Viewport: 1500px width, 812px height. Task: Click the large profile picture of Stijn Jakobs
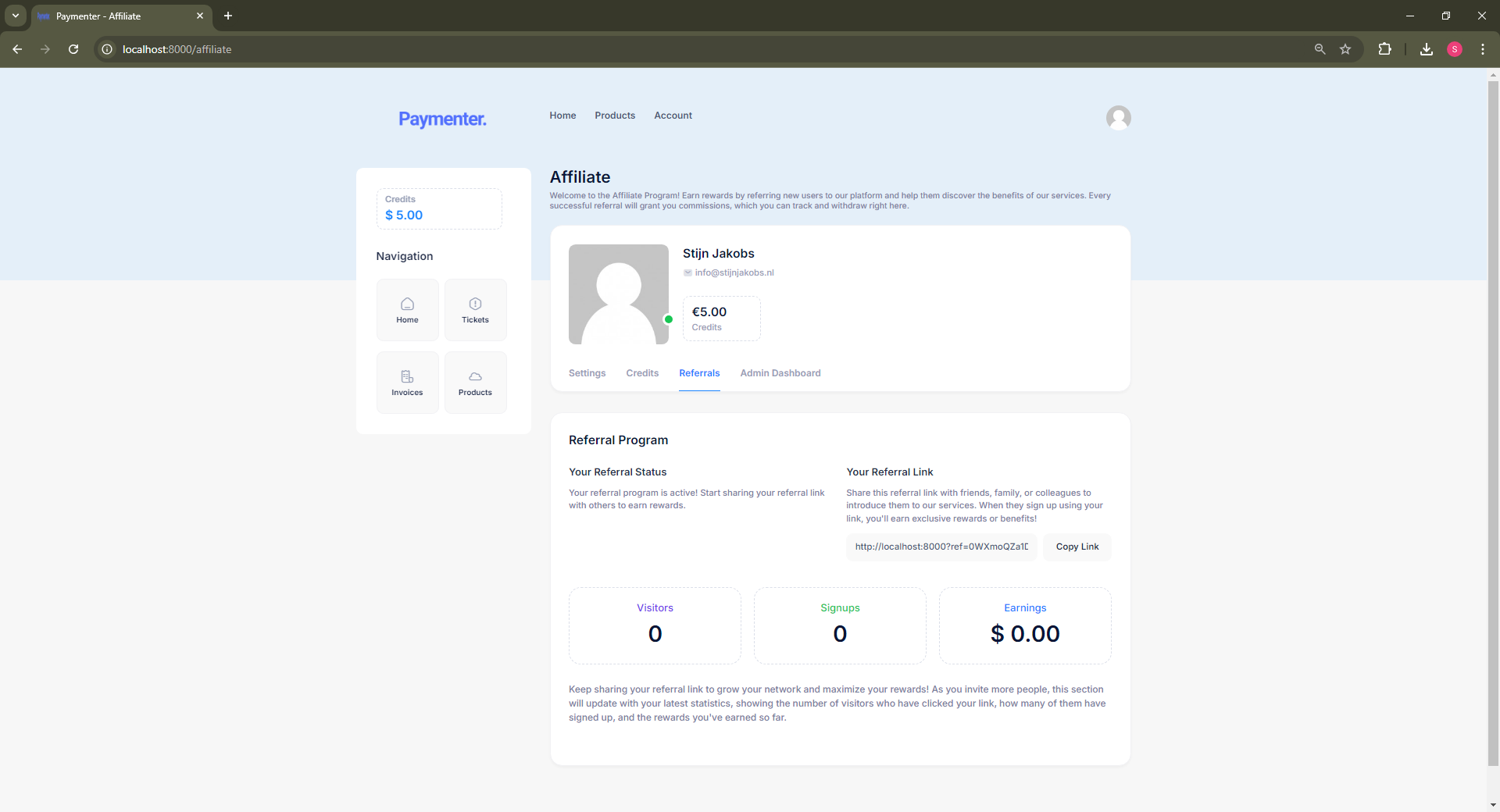click(619, 294)
